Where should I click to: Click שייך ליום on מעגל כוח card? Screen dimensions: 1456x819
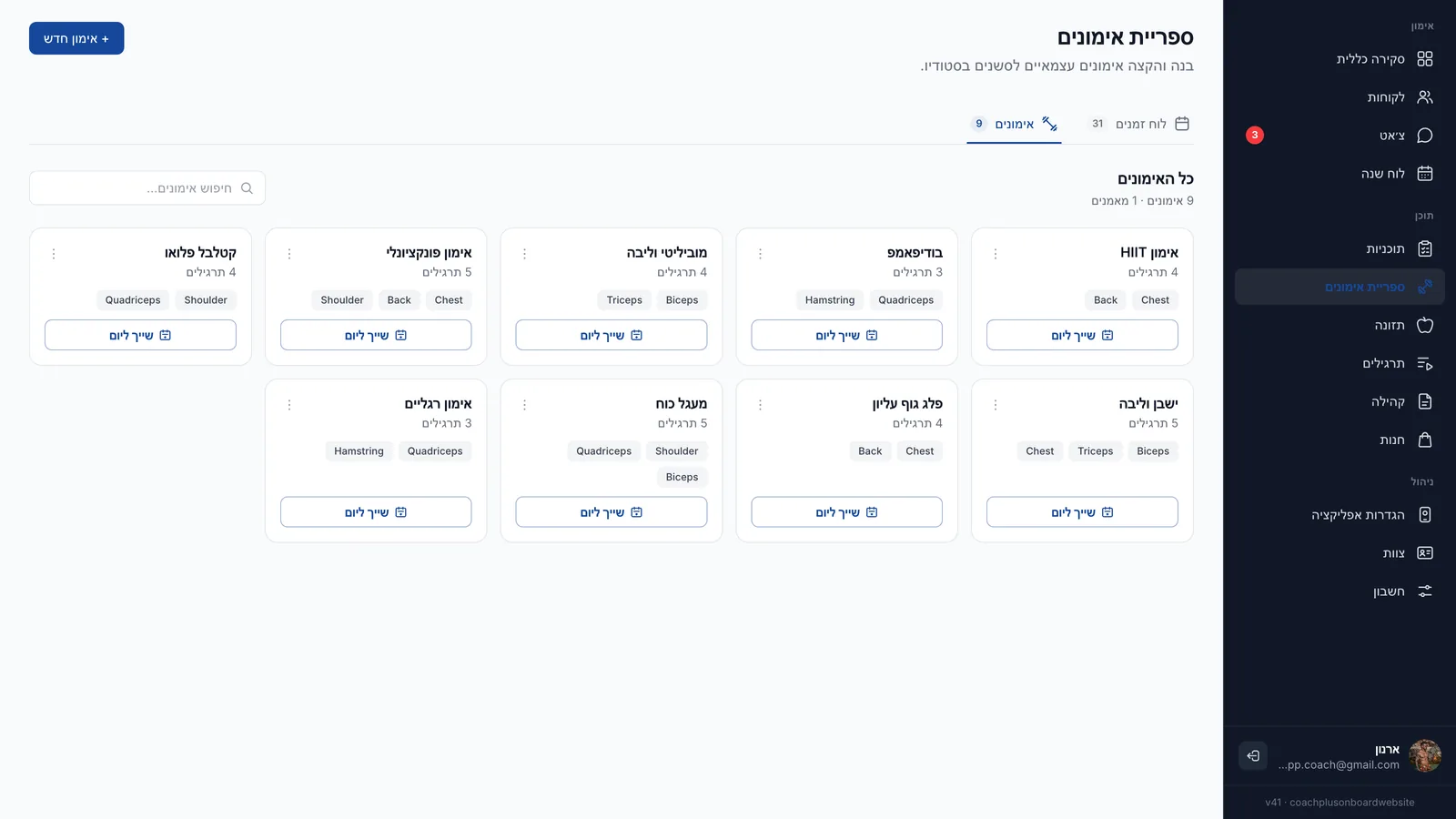coord(612,512)
